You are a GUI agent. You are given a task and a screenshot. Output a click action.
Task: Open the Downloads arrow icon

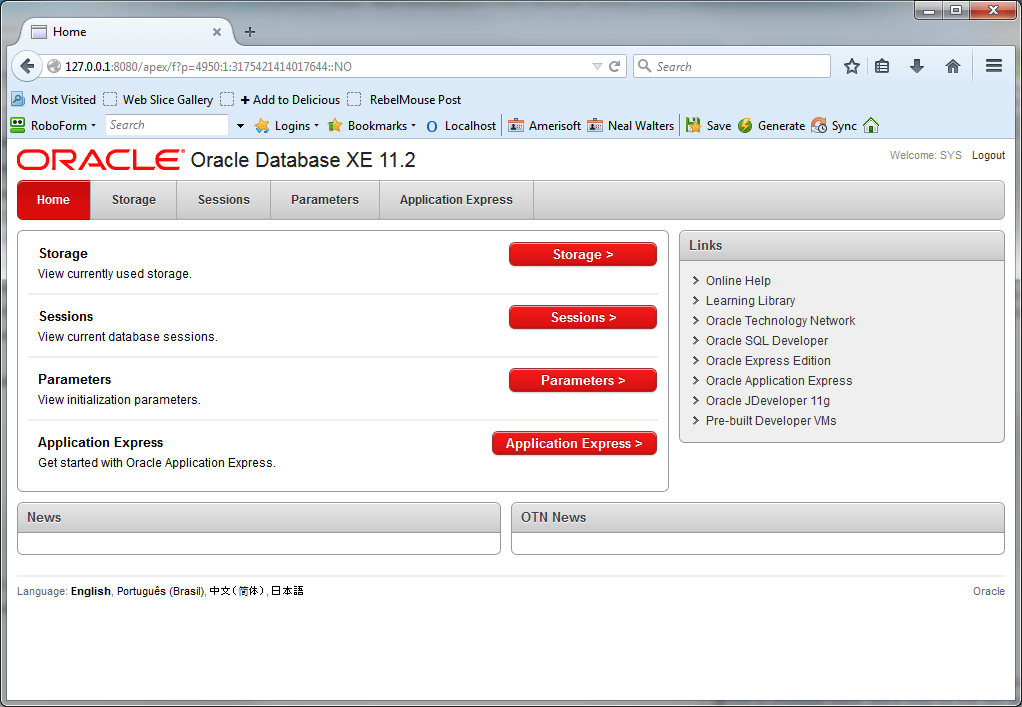pos(917,66)
